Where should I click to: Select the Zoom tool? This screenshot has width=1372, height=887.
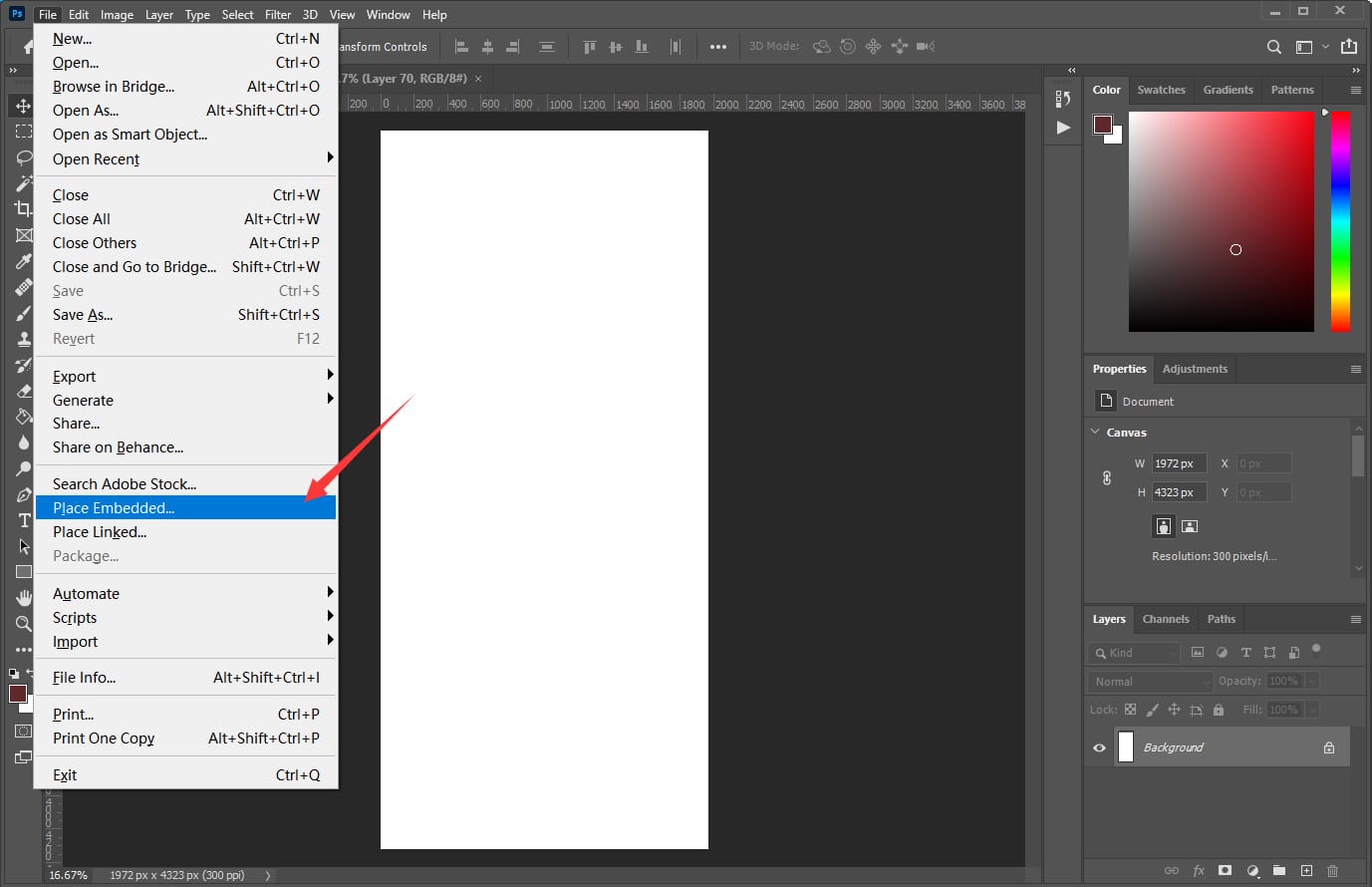tap(23, 624)
